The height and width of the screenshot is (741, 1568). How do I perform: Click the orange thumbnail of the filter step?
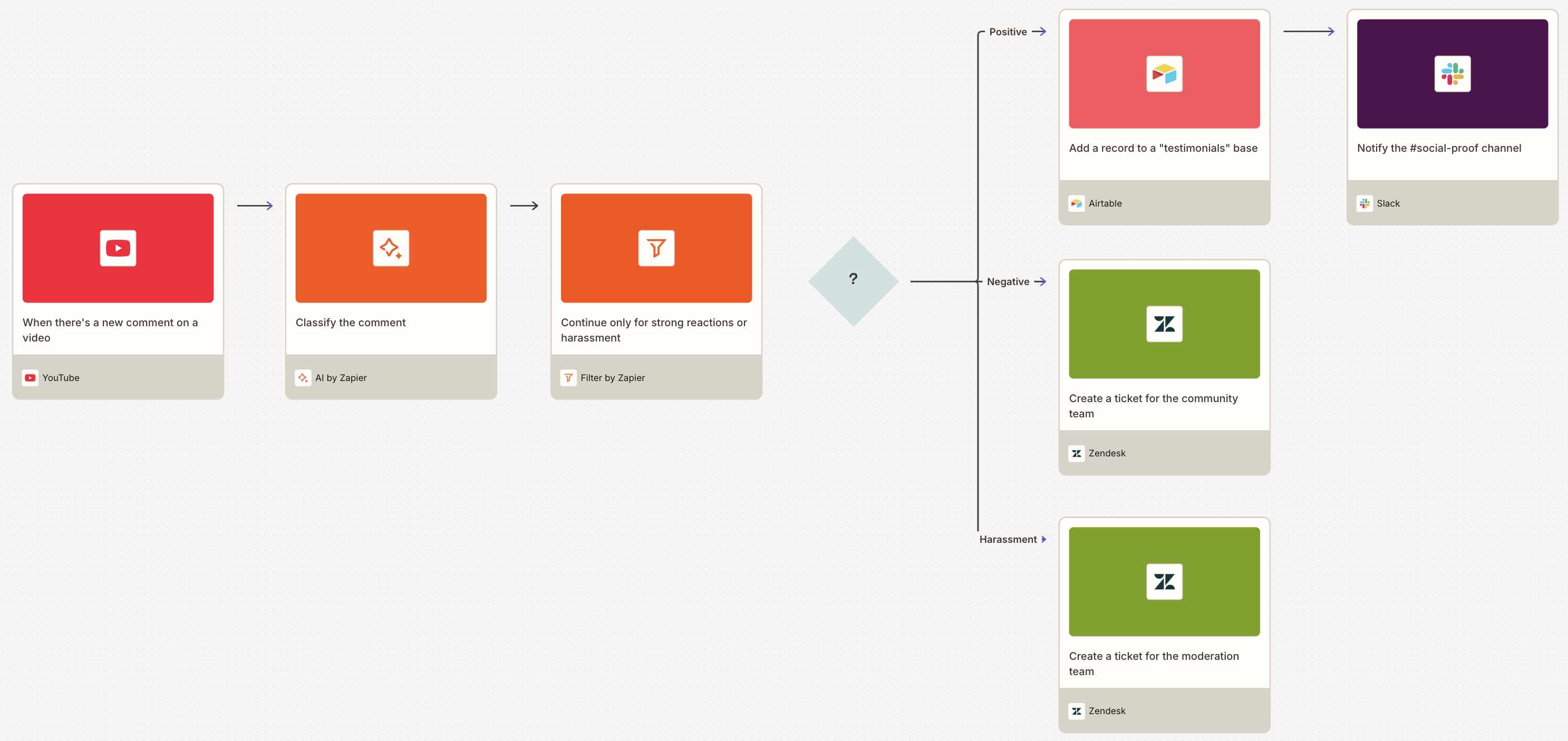point(655,248)
